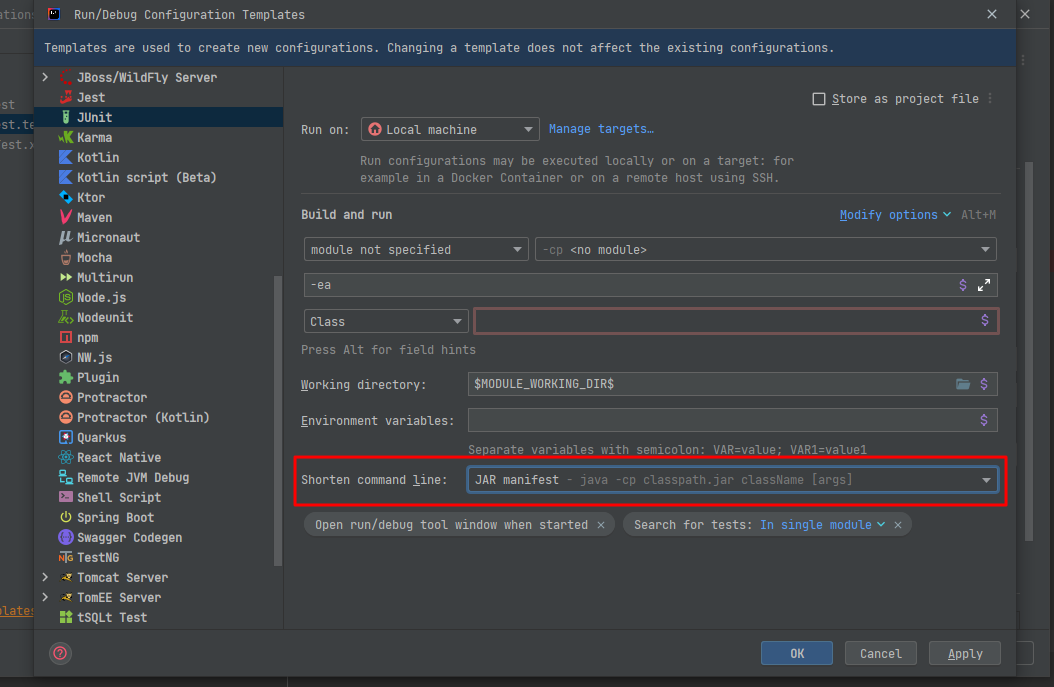
Task: Click the NW.js template icon
Action: [66, 358]
